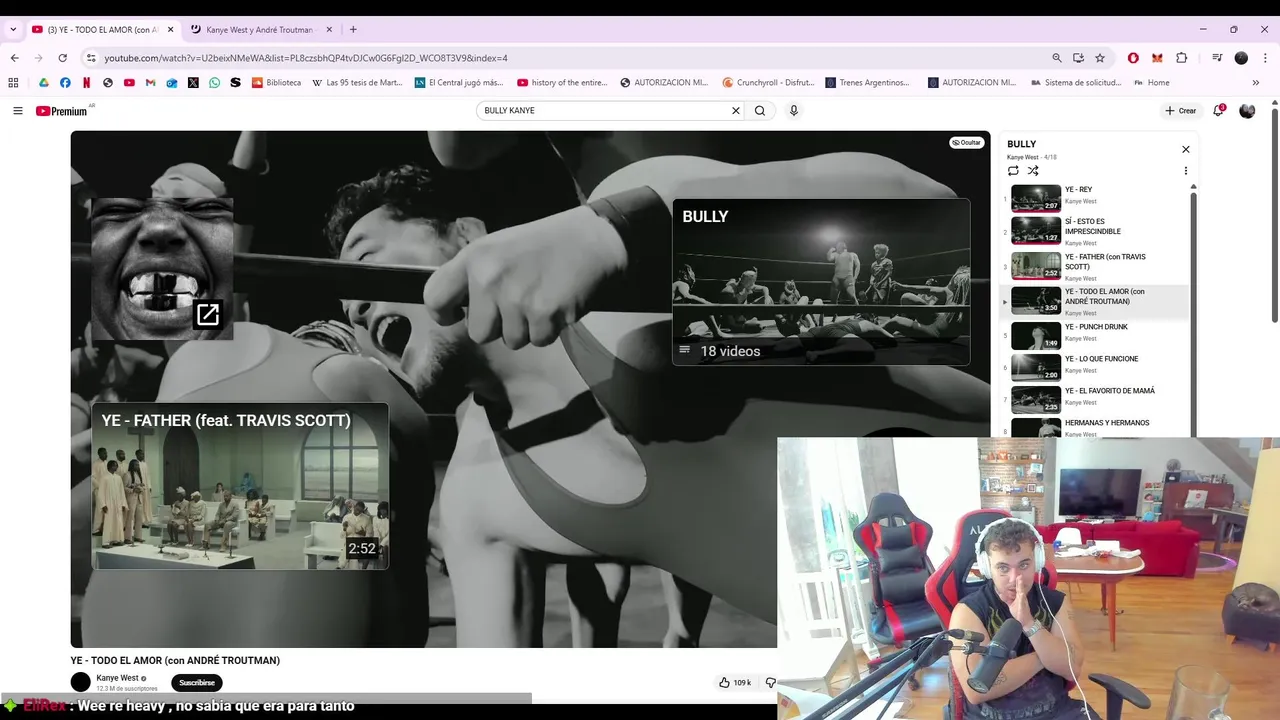Viewport: 1280px width, 720px height.
Task: Subscribe with the Suscribirse button
Action: point(197,683)
